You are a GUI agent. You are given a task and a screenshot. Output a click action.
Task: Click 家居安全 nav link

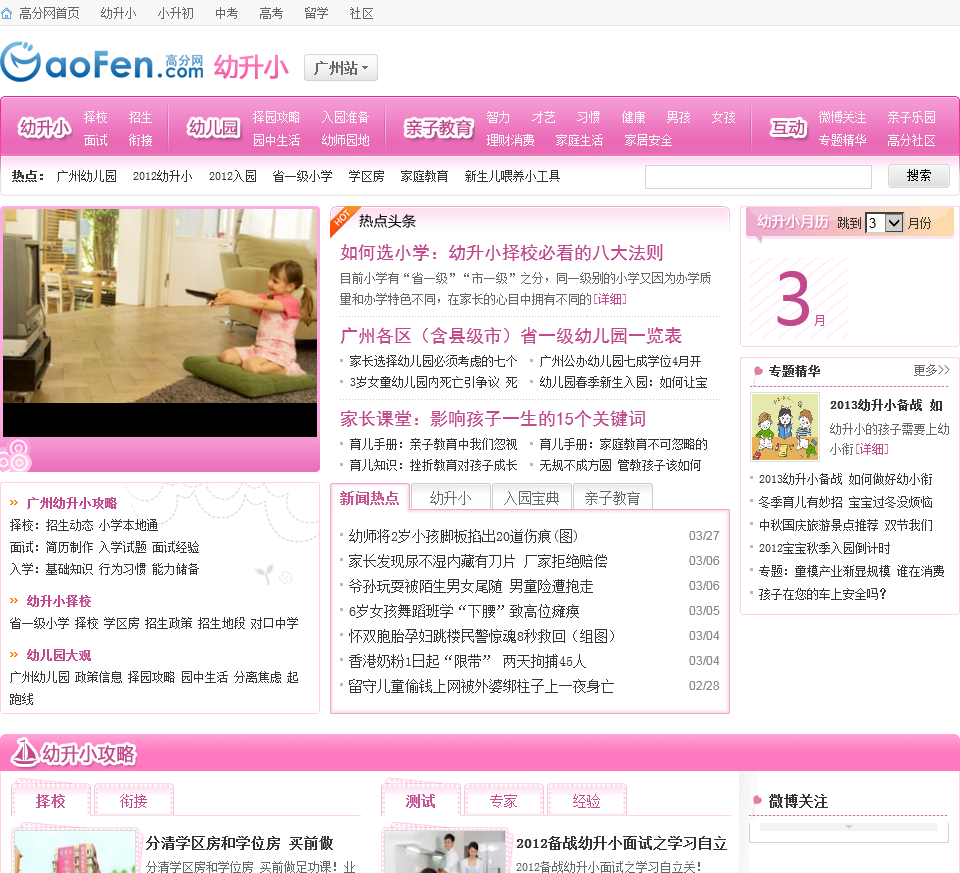[x=648, y=140]
